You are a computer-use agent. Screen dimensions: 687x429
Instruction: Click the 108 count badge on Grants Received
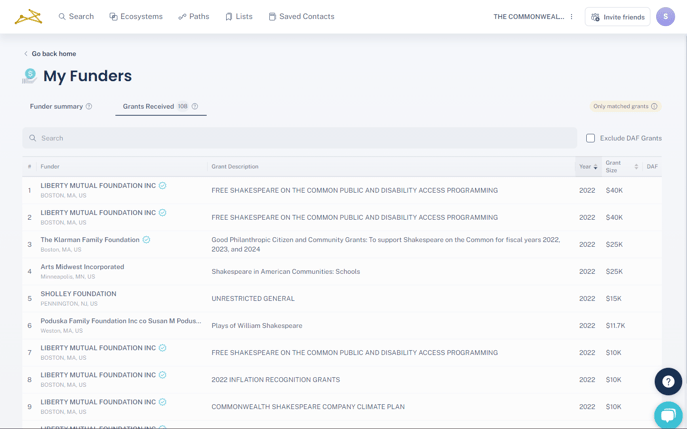click(183, 106)
